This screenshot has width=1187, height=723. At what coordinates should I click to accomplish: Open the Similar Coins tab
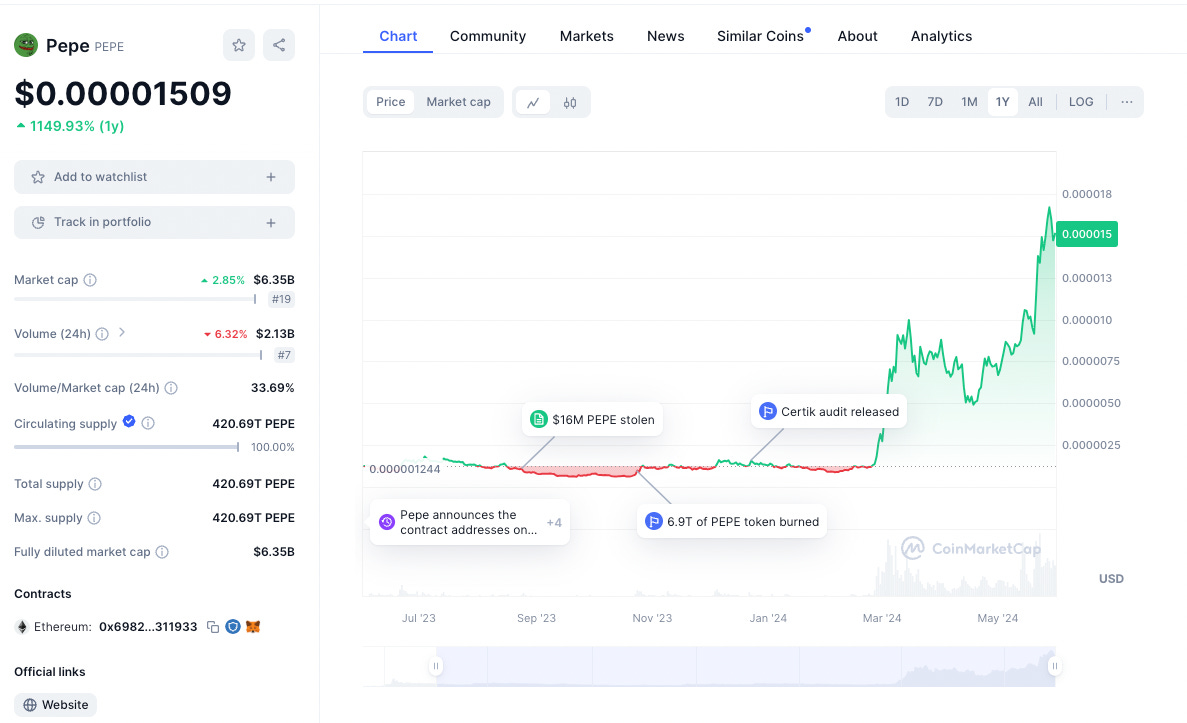click(x=761, y=36)
